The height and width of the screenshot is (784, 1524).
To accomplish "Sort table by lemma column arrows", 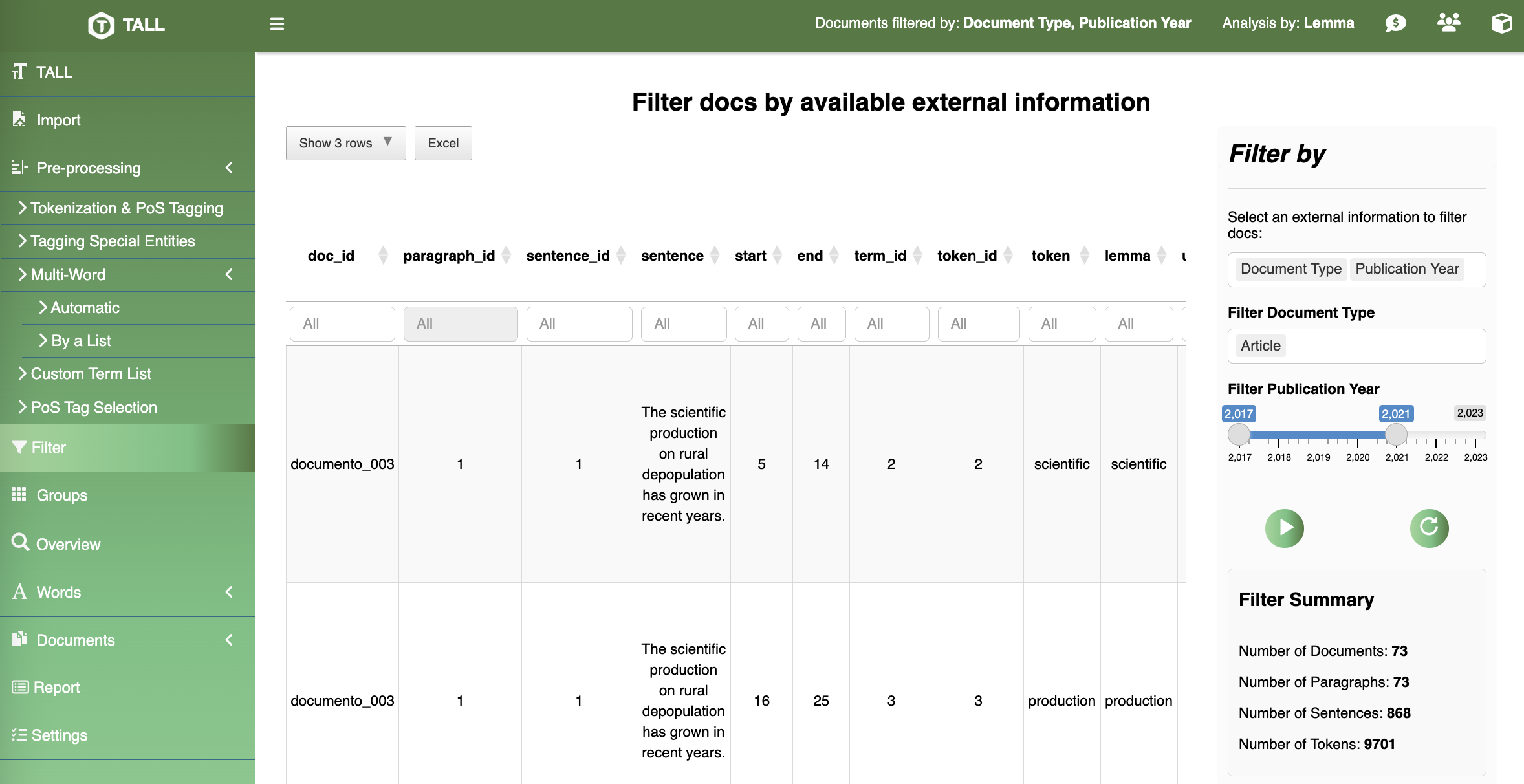I will (x=1162, y=256).
